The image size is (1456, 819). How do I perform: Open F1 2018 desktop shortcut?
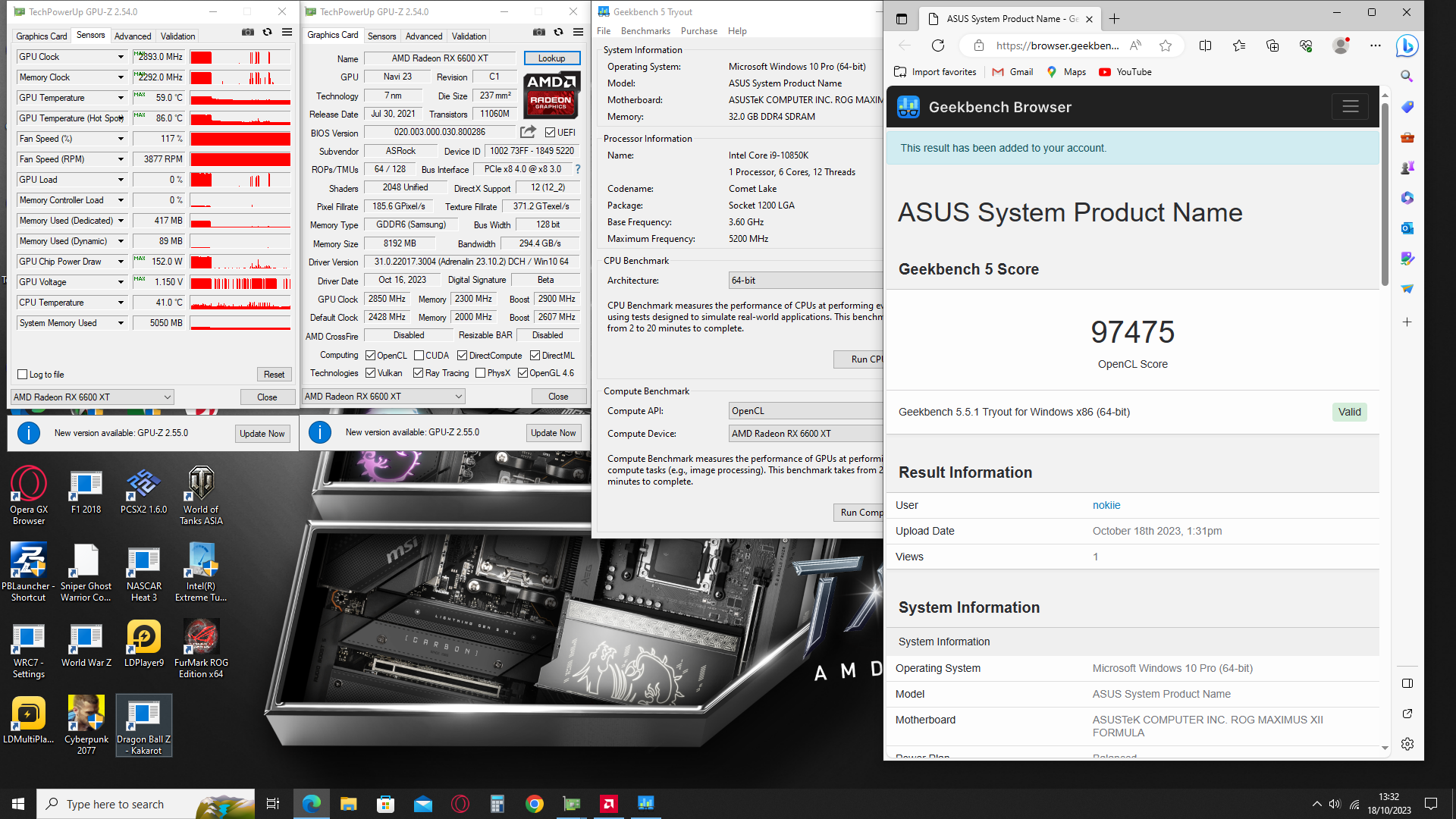click(x=86, y=491)
